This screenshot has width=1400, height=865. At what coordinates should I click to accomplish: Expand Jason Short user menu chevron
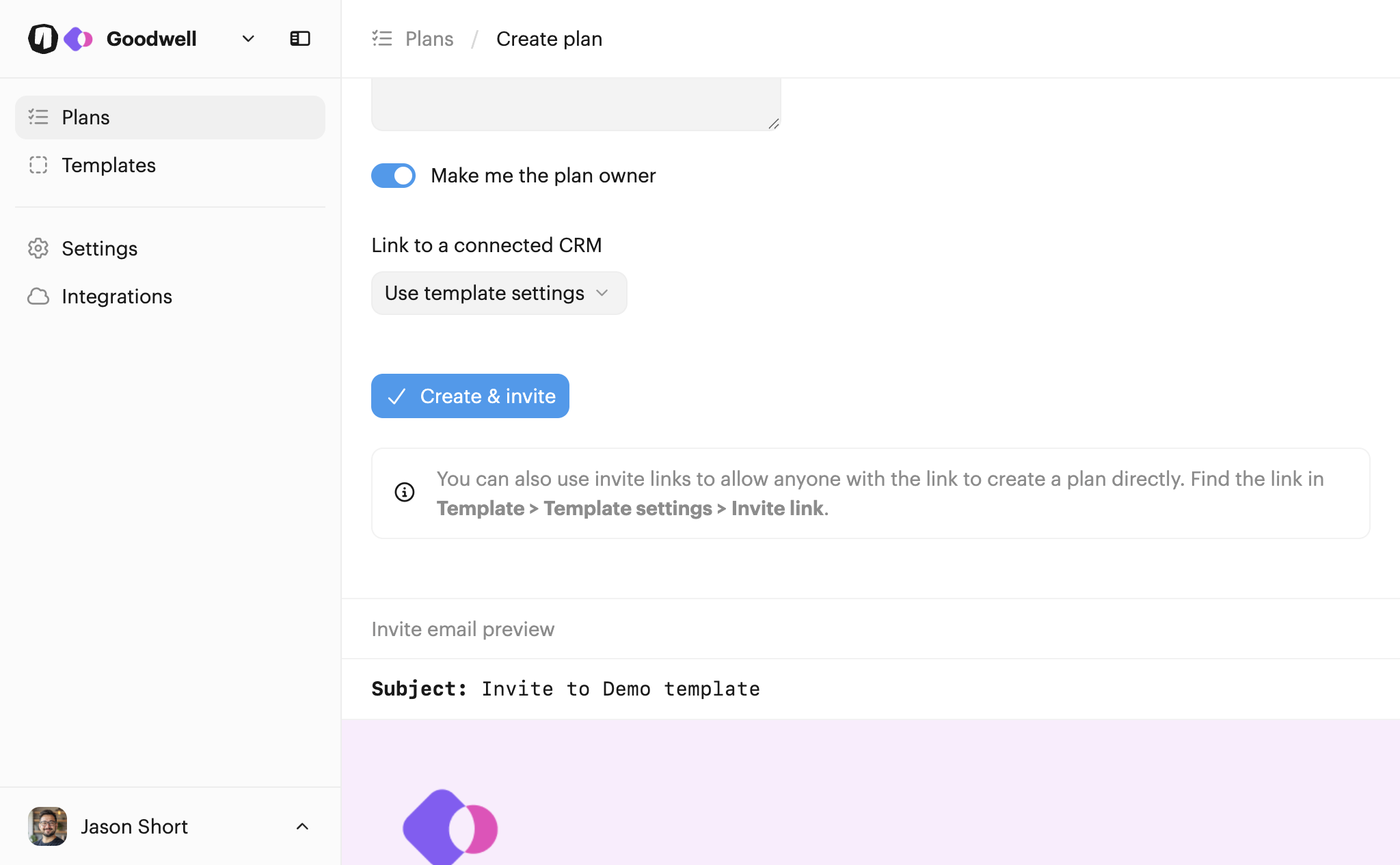coord(302,826)
